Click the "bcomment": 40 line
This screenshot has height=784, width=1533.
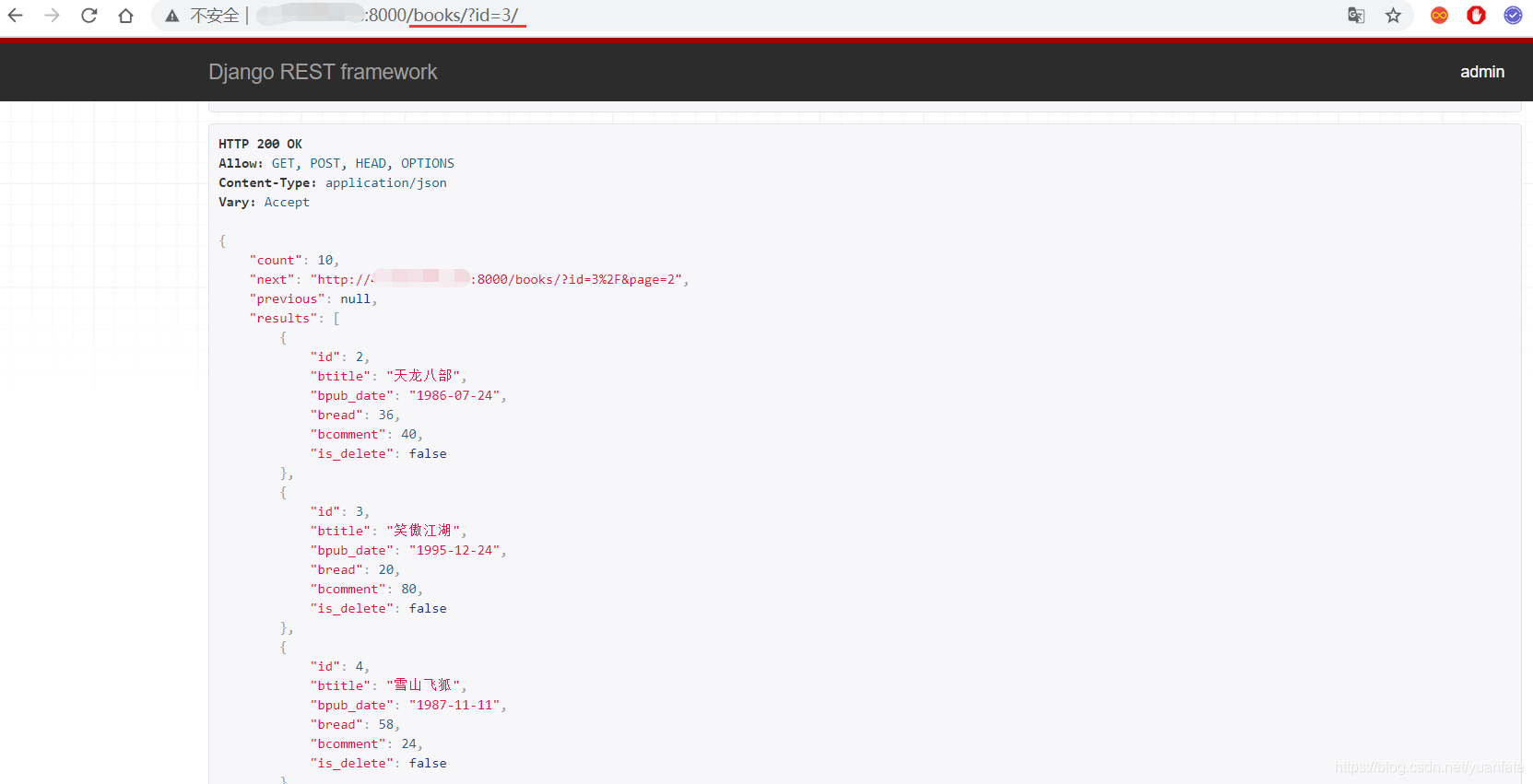click(366, 434)
